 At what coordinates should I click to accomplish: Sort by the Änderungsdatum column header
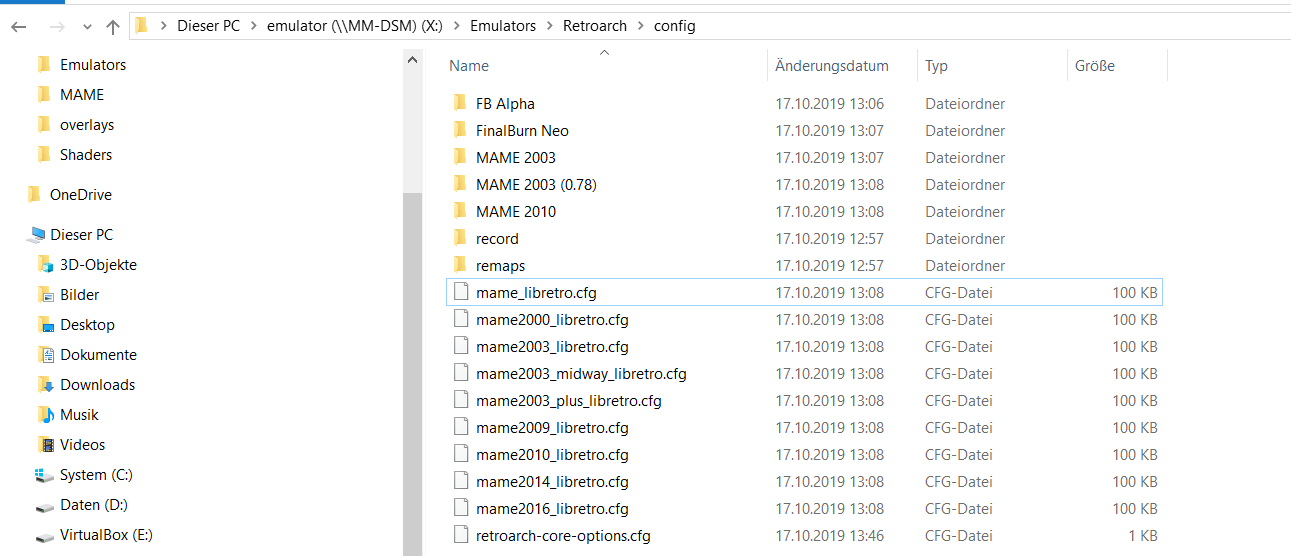[832, 66]
